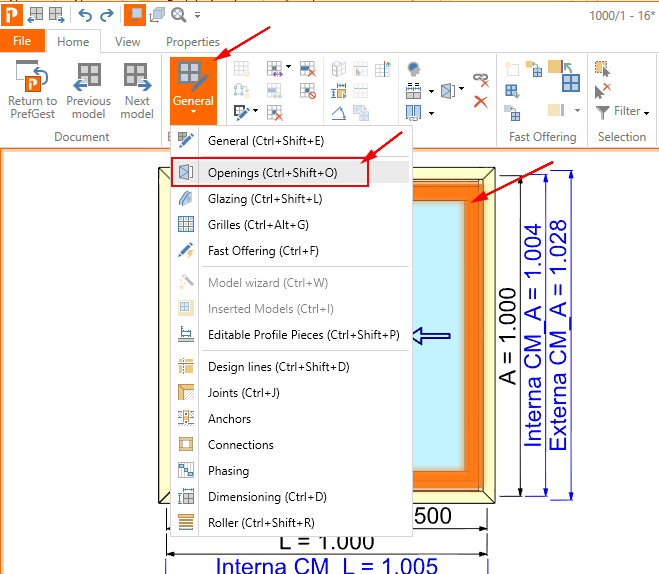The width and height of the screenshot is (659, 574).
Task: Toggle the highlighted 2D view mode
Action: point(135,15)
